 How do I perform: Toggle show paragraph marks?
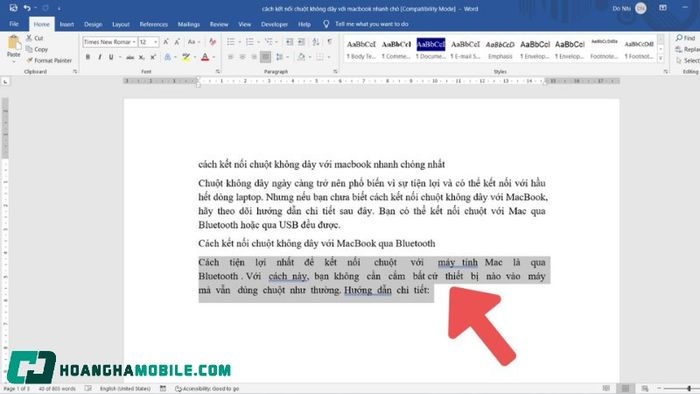pyautogui.click(x=329, y=42)
